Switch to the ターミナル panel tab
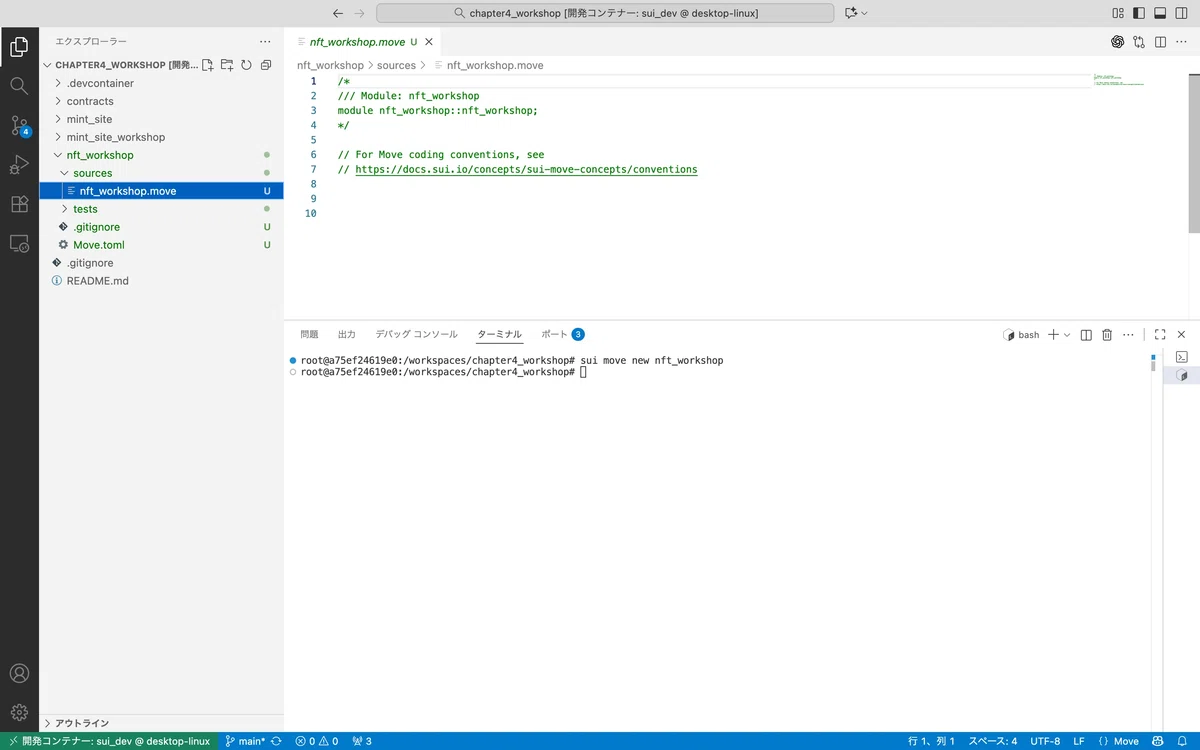The width and height of the screenshot is (1200, 750). click(499, 335)
